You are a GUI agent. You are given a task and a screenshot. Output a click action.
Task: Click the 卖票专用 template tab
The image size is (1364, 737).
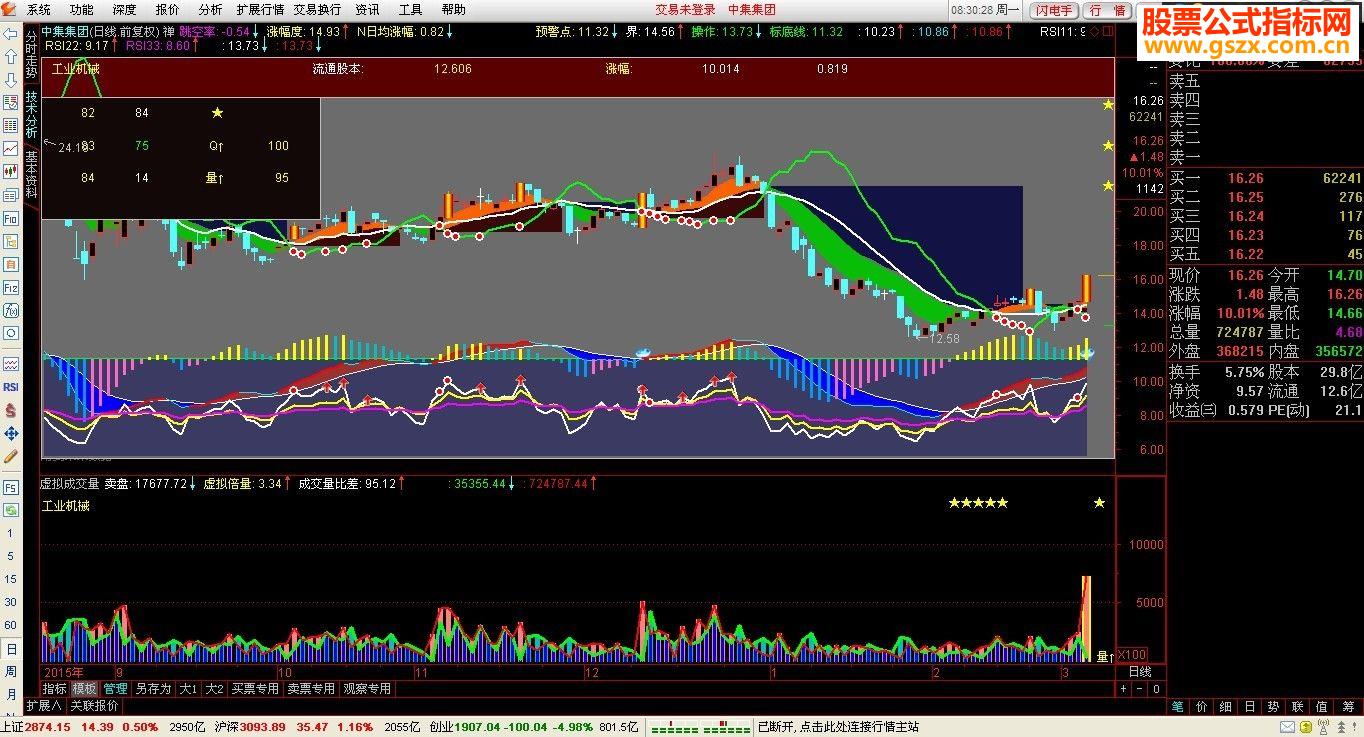(310, 689)
